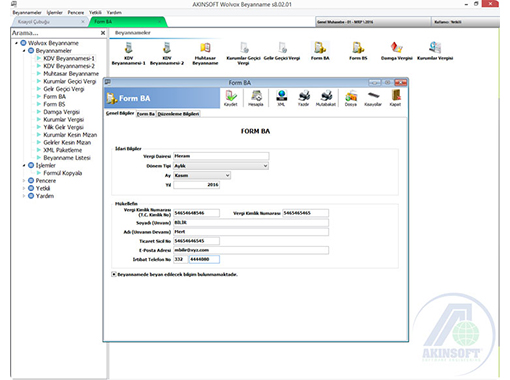Open Muhtasar Beyanname icon in top panel

click(x=205, y=53)
